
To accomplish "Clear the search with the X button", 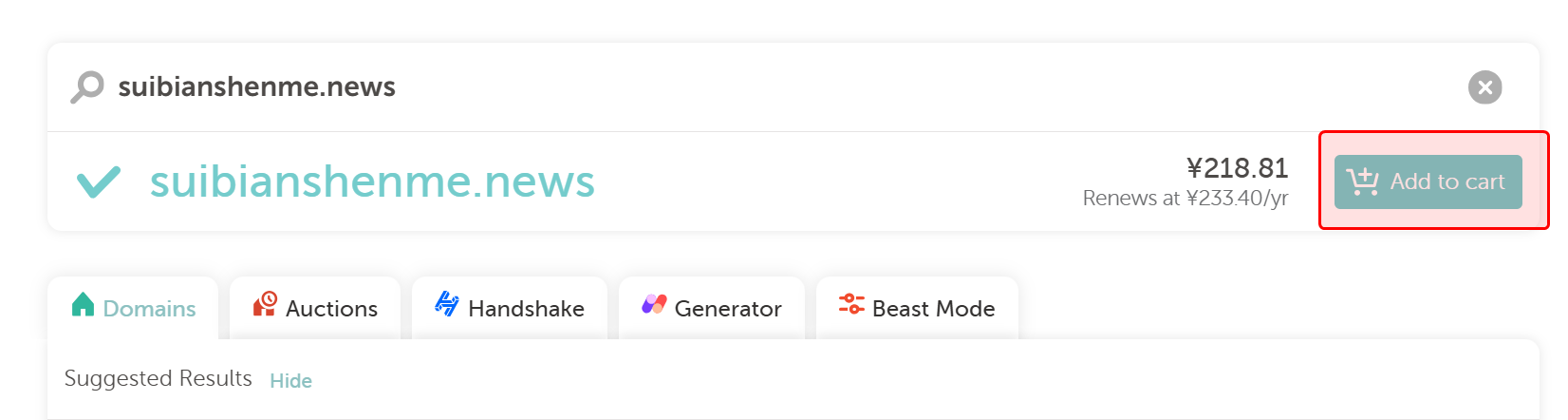I will pyautogui.click(x=1484, y=87).
